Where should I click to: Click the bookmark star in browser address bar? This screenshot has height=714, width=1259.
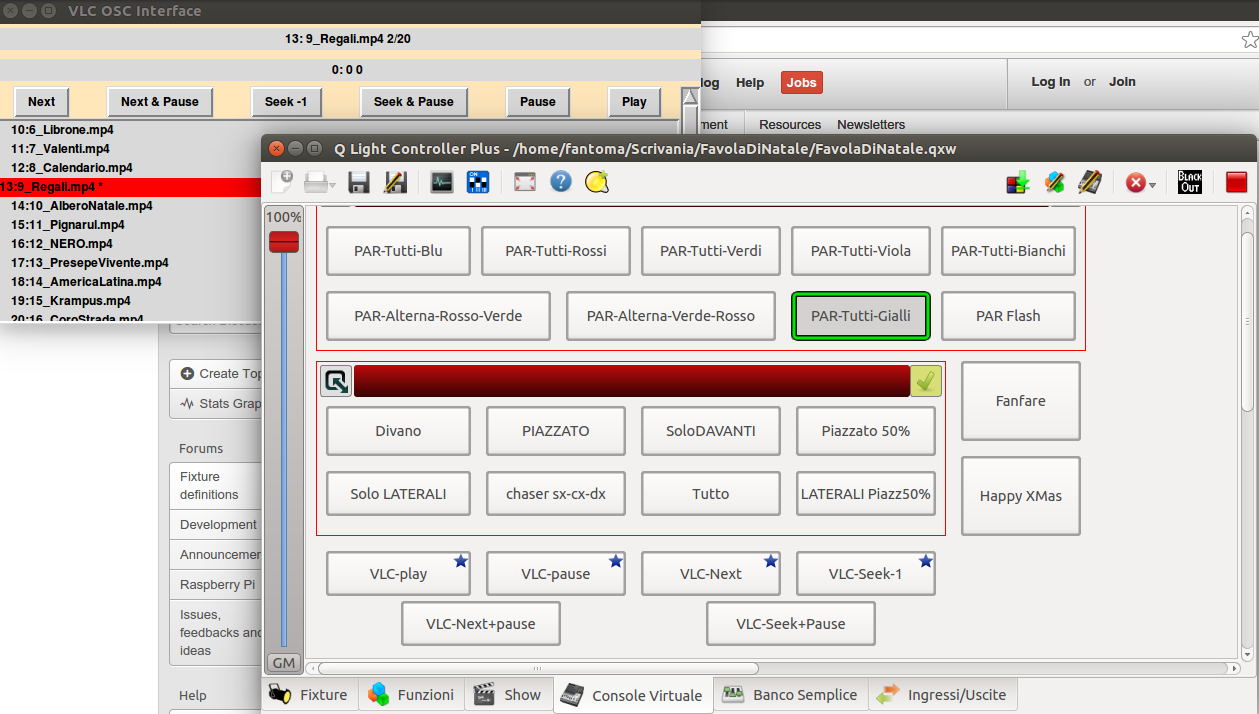[x=1249, y=40]
